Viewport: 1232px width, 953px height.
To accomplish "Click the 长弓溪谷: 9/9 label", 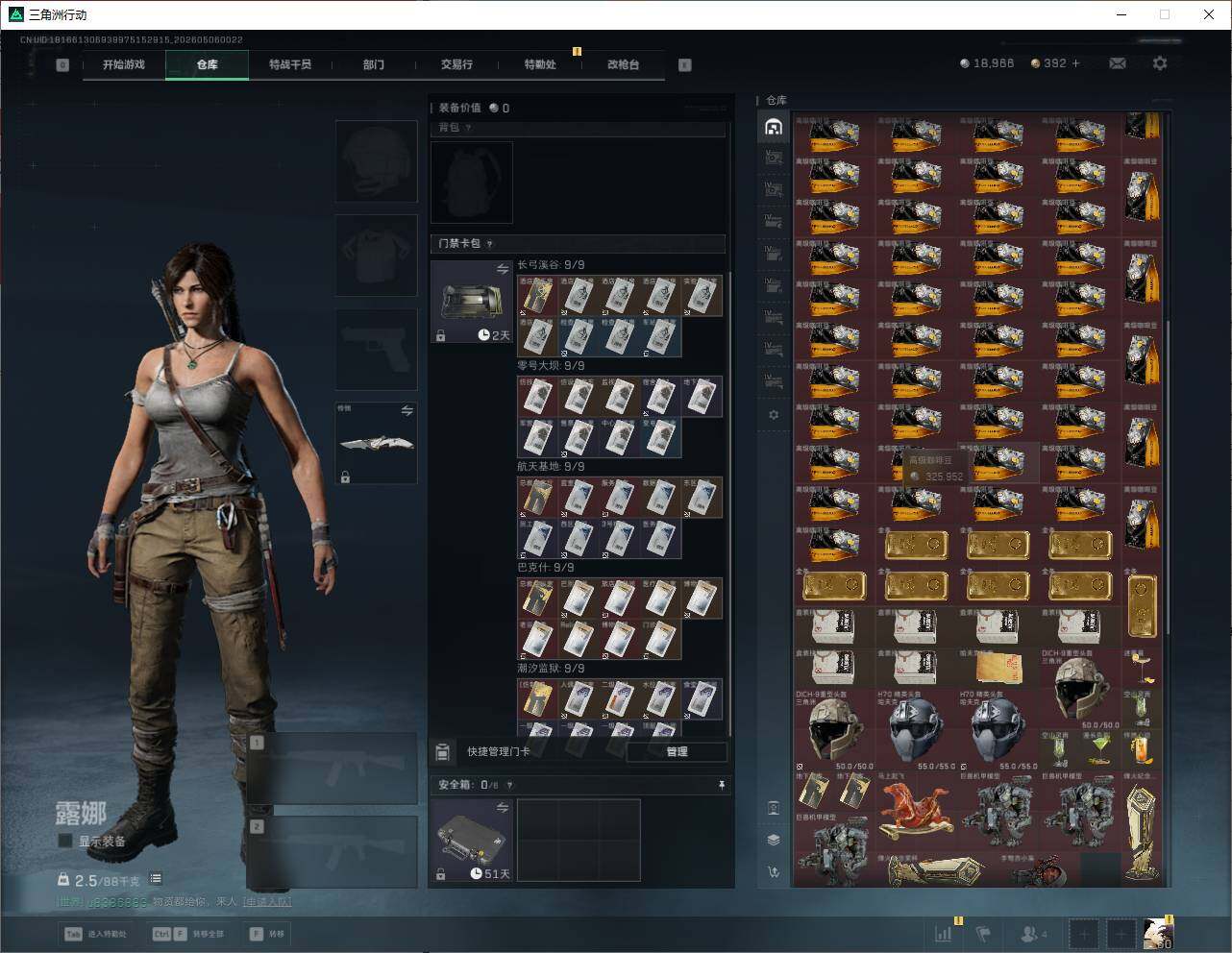I will [551, 265].
